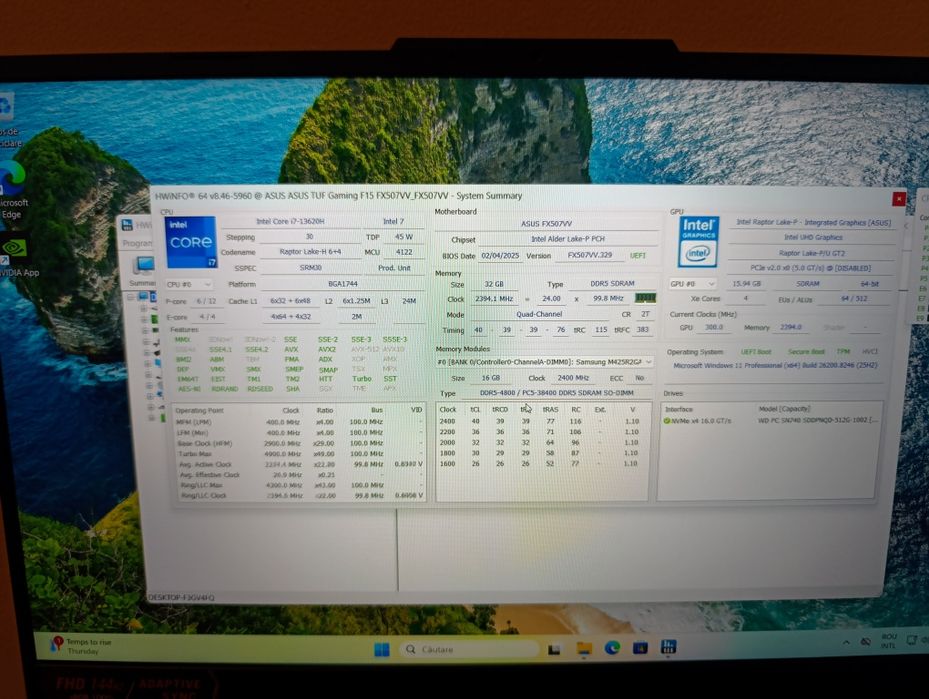Open Summary icon in background HWiNFO window
This screenshot has width=929, height=699.
pos(143,266)
